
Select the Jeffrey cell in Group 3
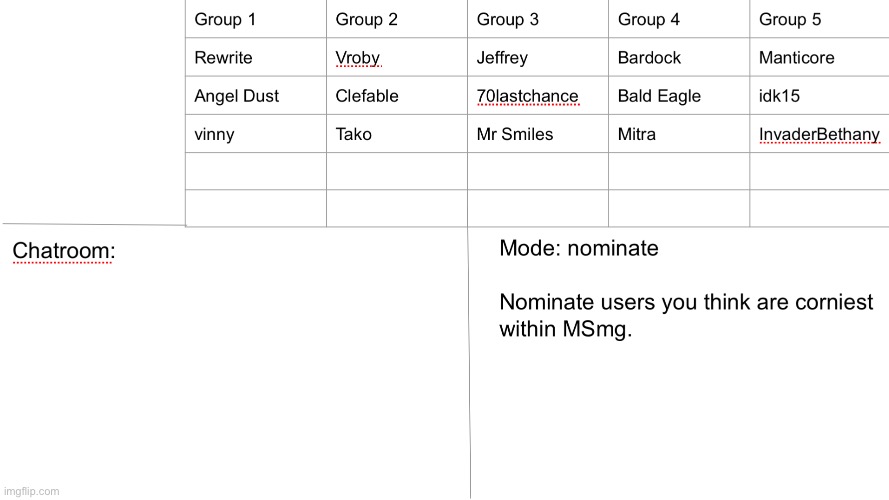[x=538, y=57]
